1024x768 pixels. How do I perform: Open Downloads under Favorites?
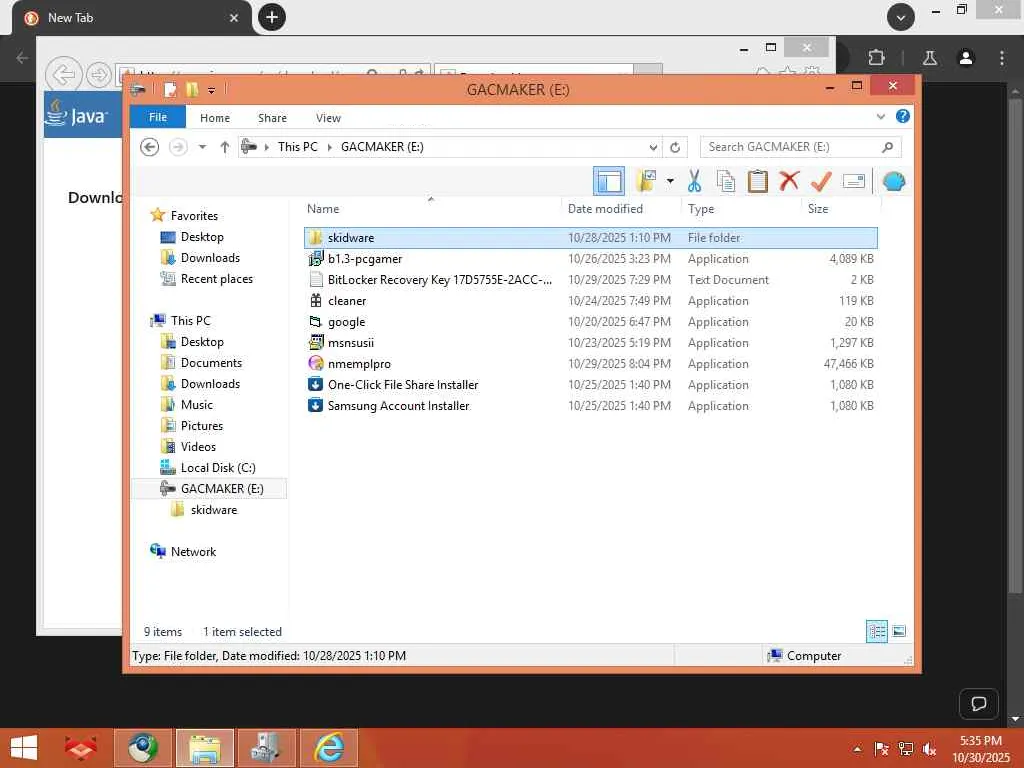[x=210, y=258]
